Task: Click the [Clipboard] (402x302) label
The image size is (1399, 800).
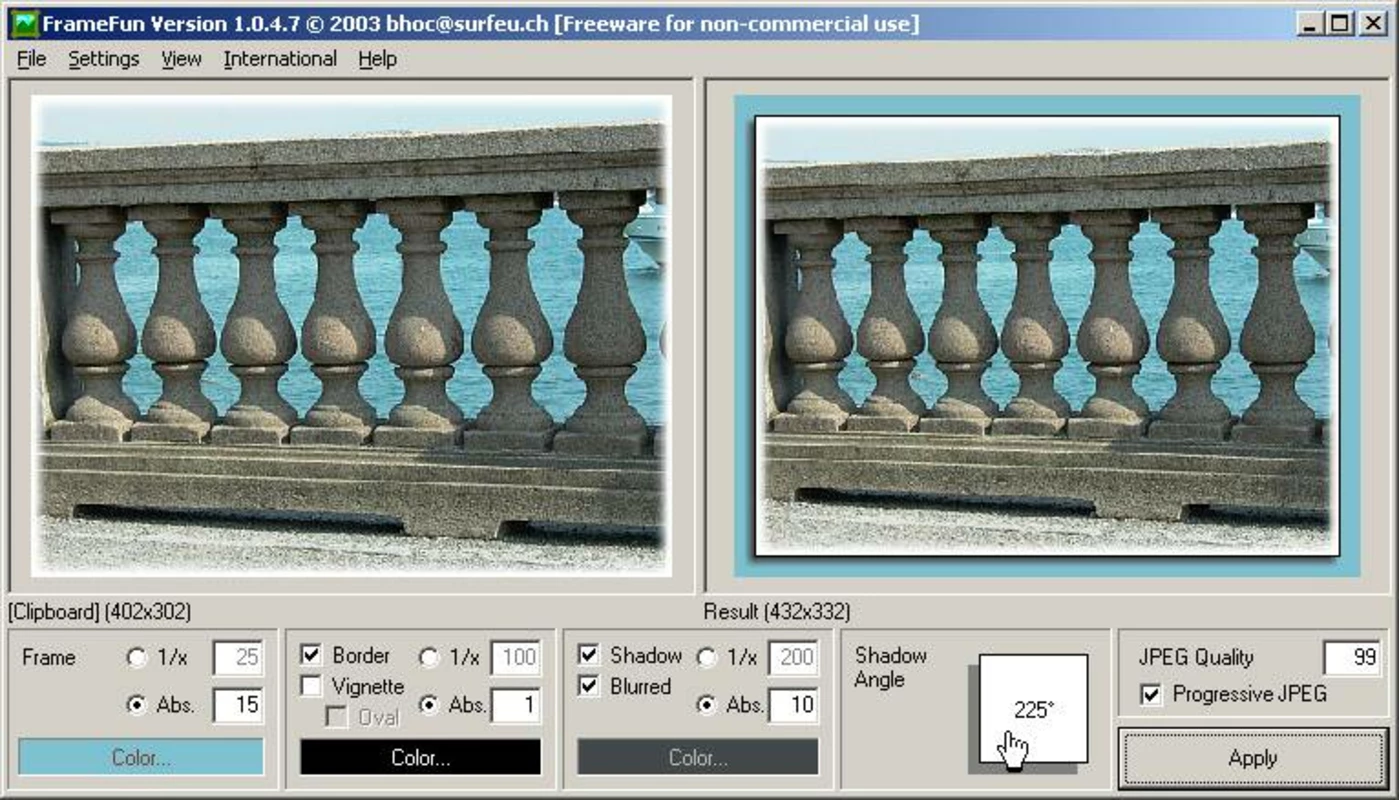Action: (x=100, y=611)
